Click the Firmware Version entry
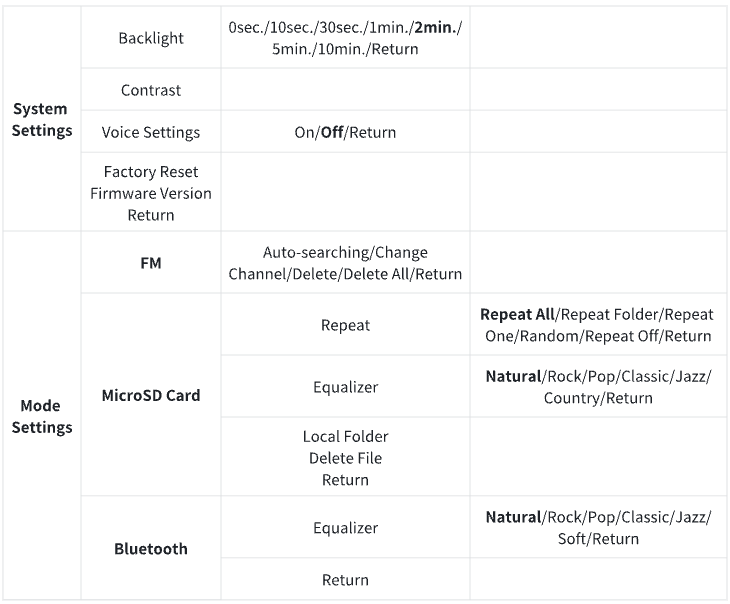 point(151,193)
